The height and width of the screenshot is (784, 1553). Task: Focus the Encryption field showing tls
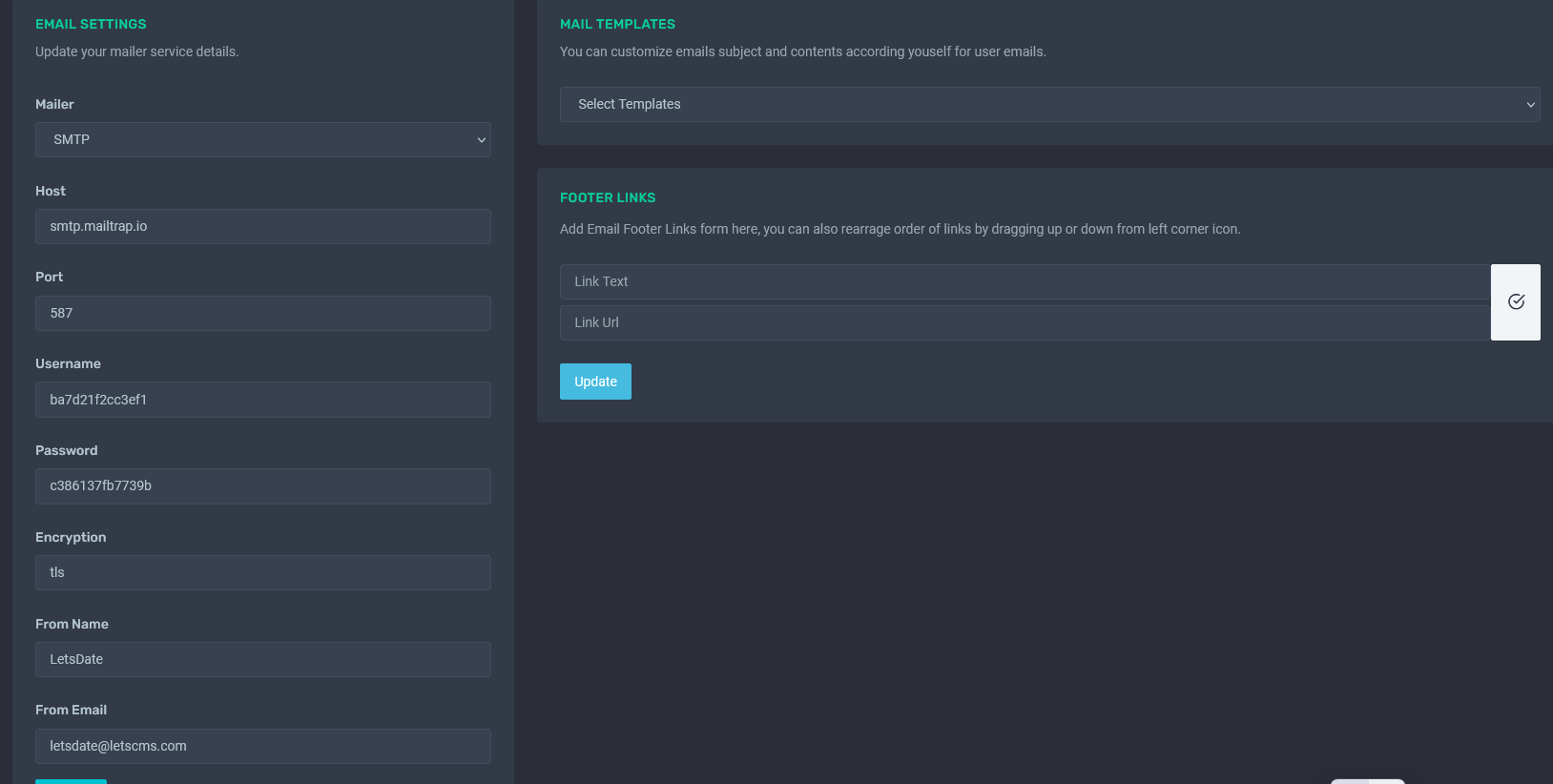(262, 572)
